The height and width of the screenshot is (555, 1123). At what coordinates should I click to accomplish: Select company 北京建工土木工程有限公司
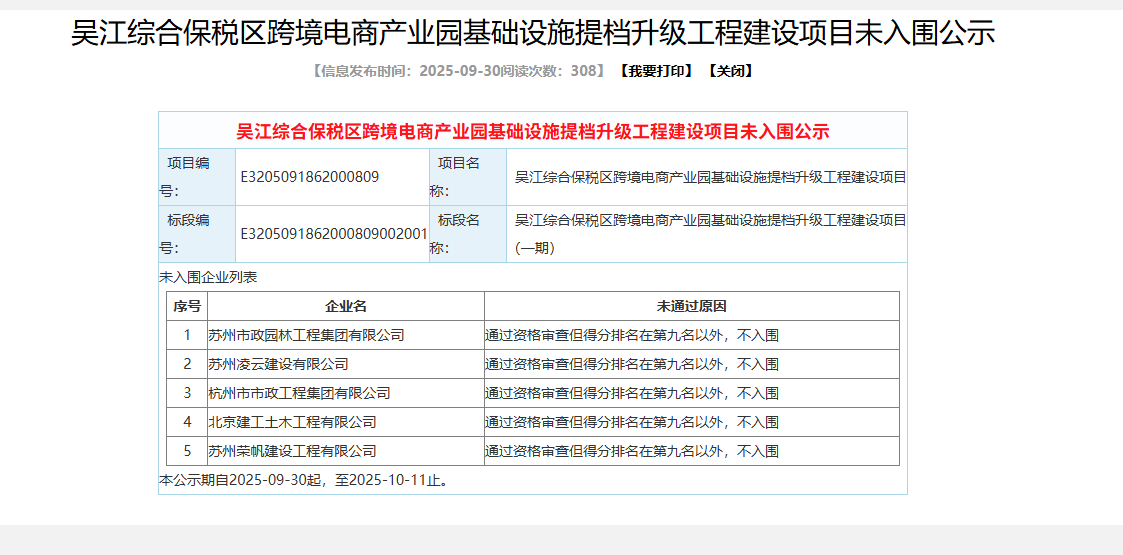(292, 422)
